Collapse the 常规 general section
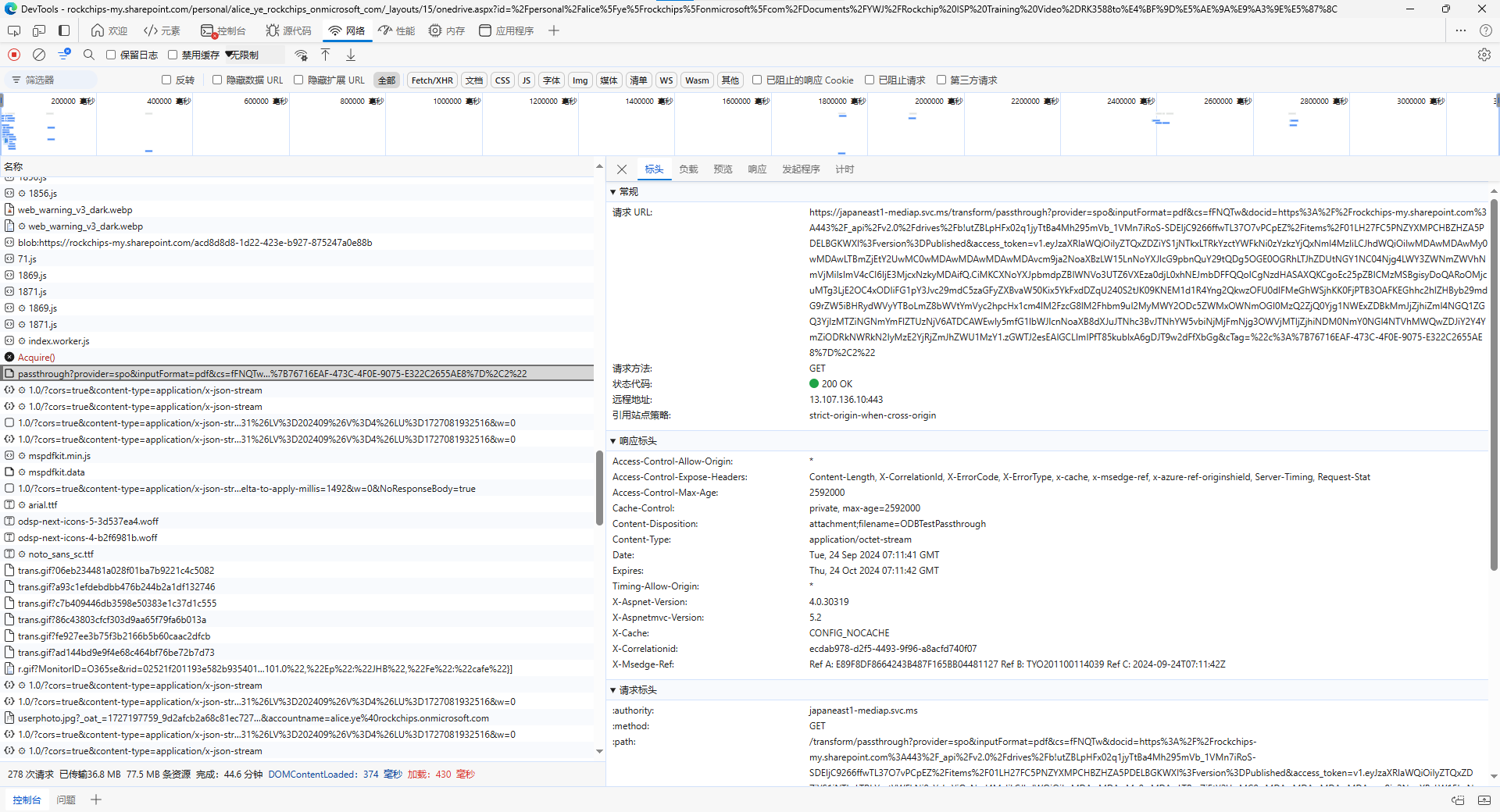This screenshot has width=1500, height=812. [x=613, y=192]
